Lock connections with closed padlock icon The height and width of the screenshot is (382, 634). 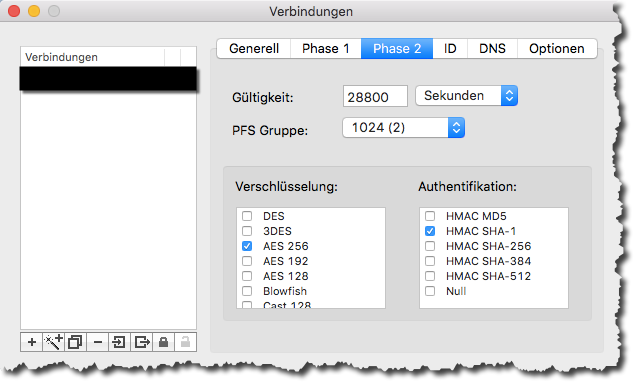point(163,342)
